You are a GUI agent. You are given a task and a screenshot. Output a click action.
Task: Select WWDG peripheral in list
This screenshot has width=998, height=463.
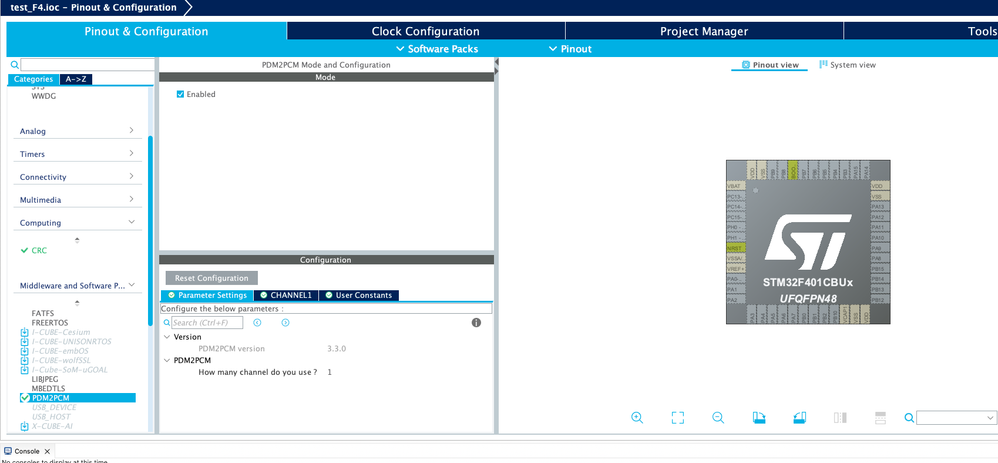coord(44,96)
